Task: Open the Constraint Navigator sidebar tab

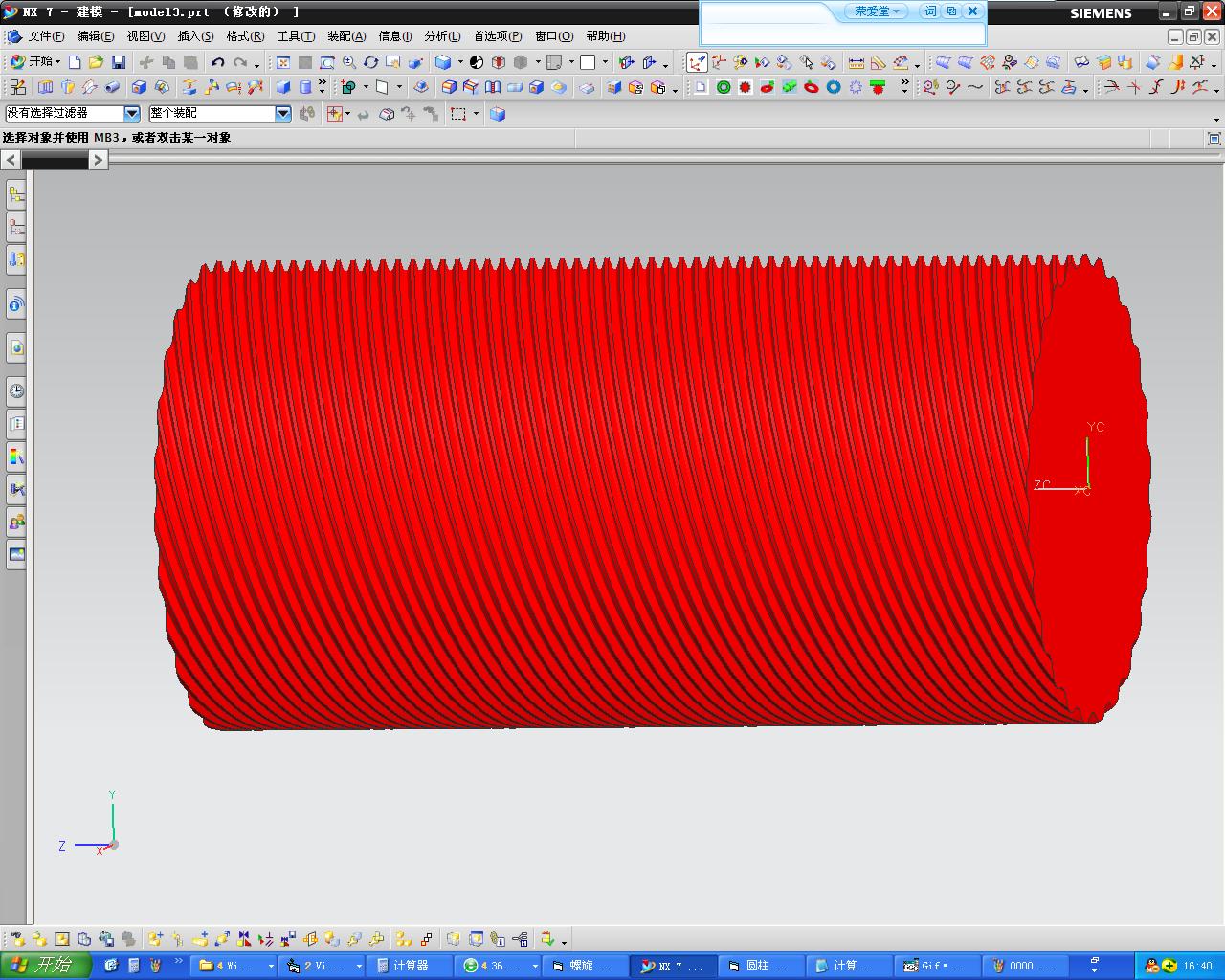Action: point(16,228)
